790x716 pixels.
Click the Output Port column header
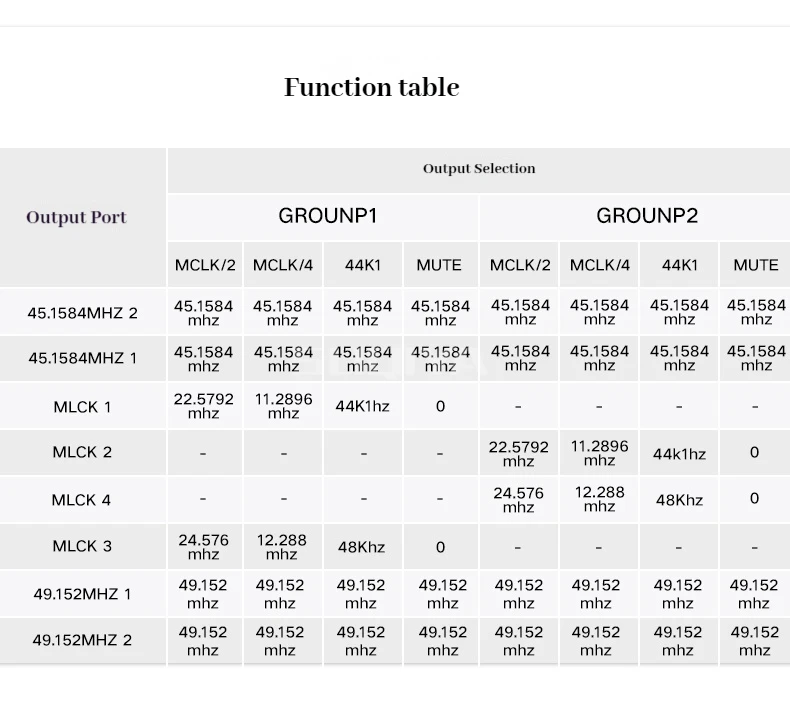click(x=77, y=217)
